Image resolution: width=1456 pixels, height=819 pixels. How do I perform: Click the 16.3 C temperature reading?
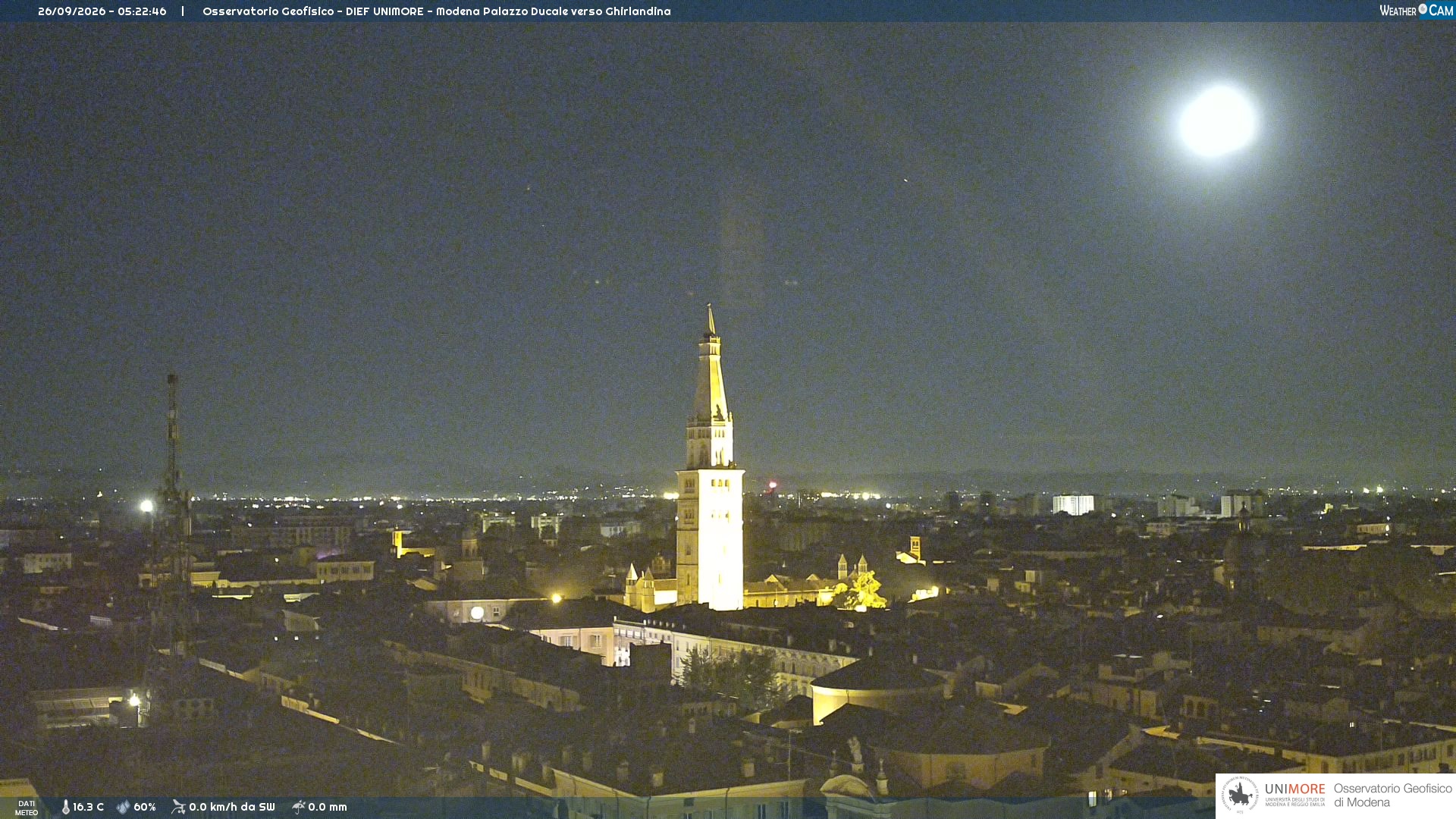point(88,807)
